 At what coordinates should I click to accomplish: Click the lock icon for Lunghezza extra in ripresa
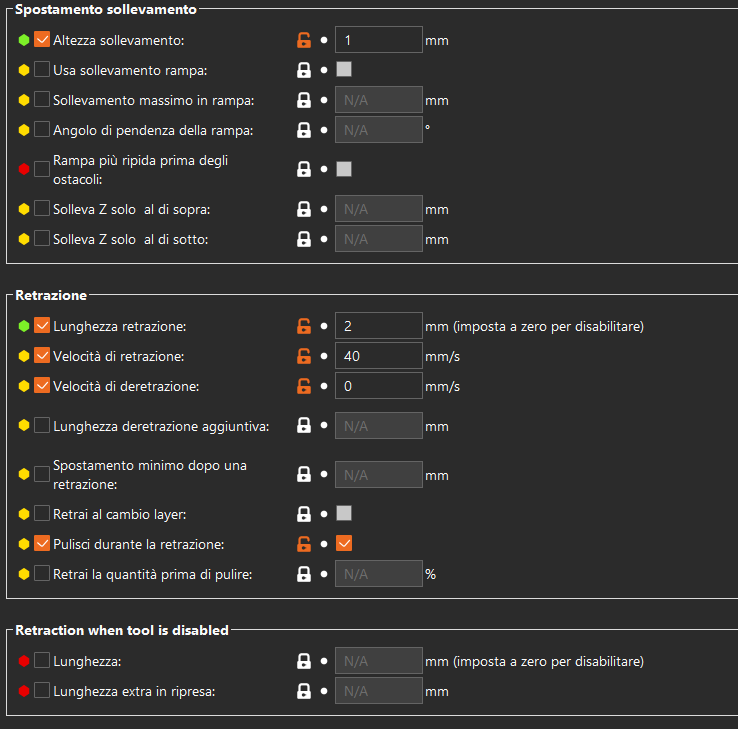click(x=304, y=691)
